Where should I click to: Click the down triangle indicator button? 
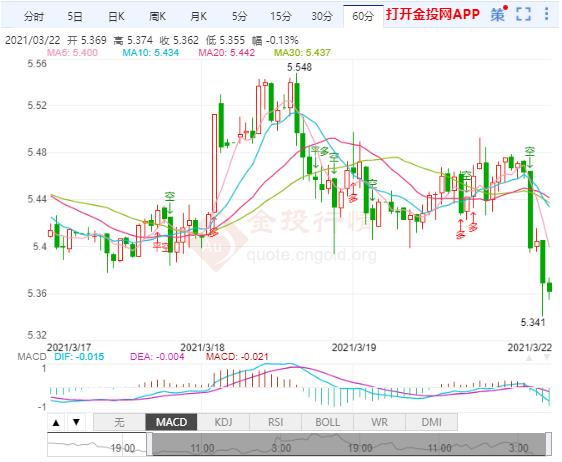pyautogui.click(x=76, y=422)
